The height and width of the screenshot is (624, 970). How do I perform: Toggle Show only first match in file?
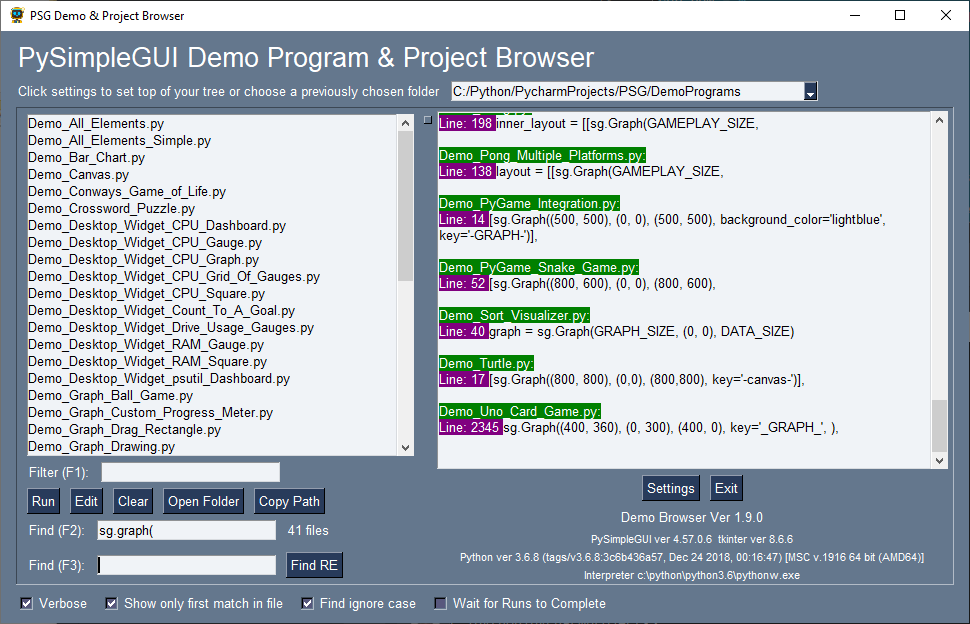pos(111,604)
